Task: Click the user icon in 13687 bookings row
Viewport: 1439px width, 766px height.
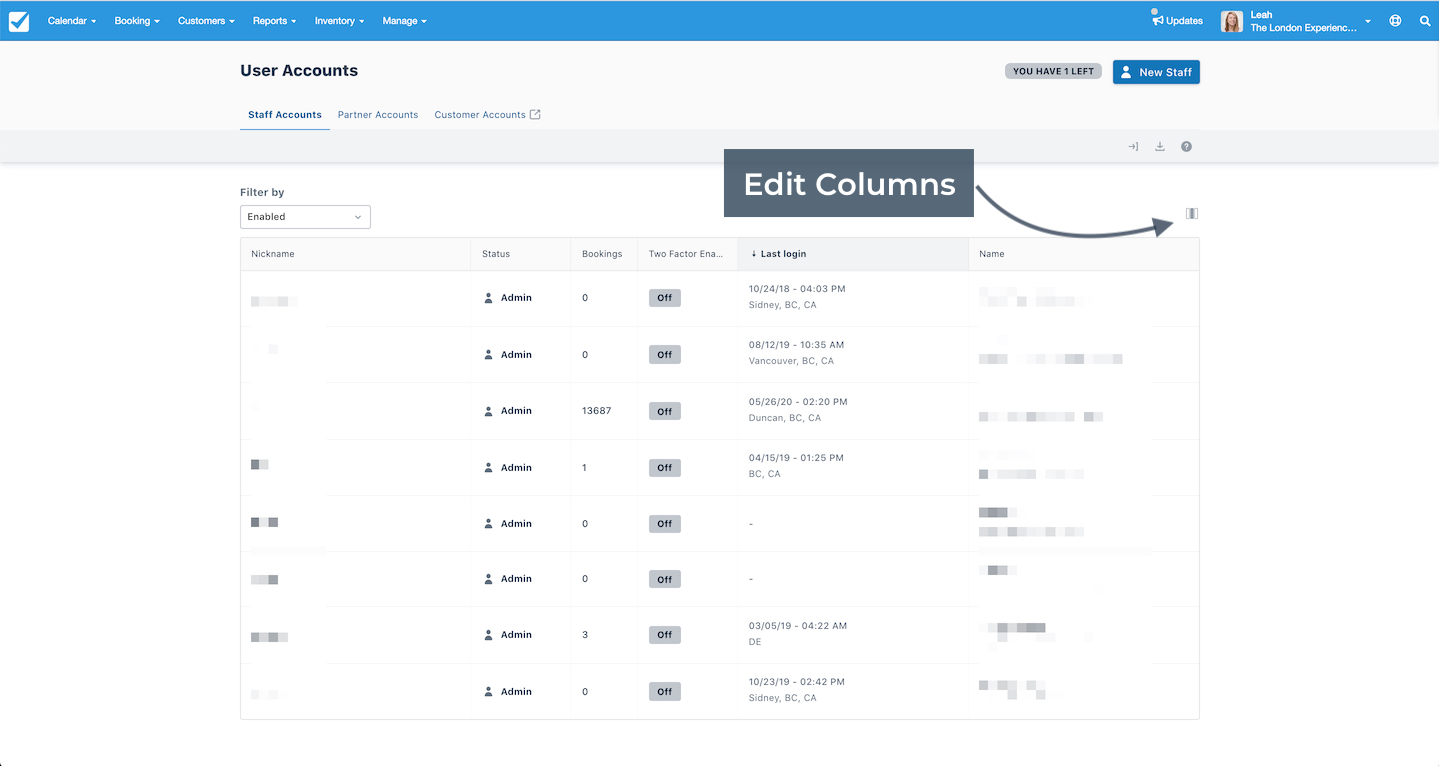Action: 489,411
